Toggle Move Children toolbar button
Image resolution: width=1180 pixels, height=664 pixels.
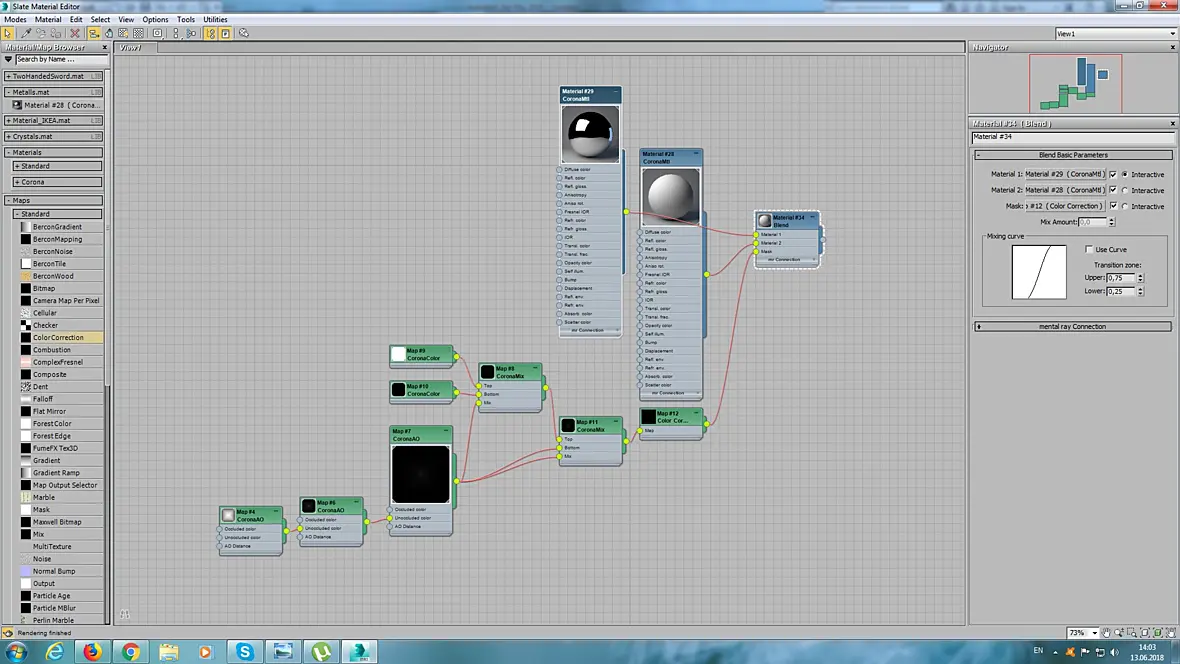point(93,33)
